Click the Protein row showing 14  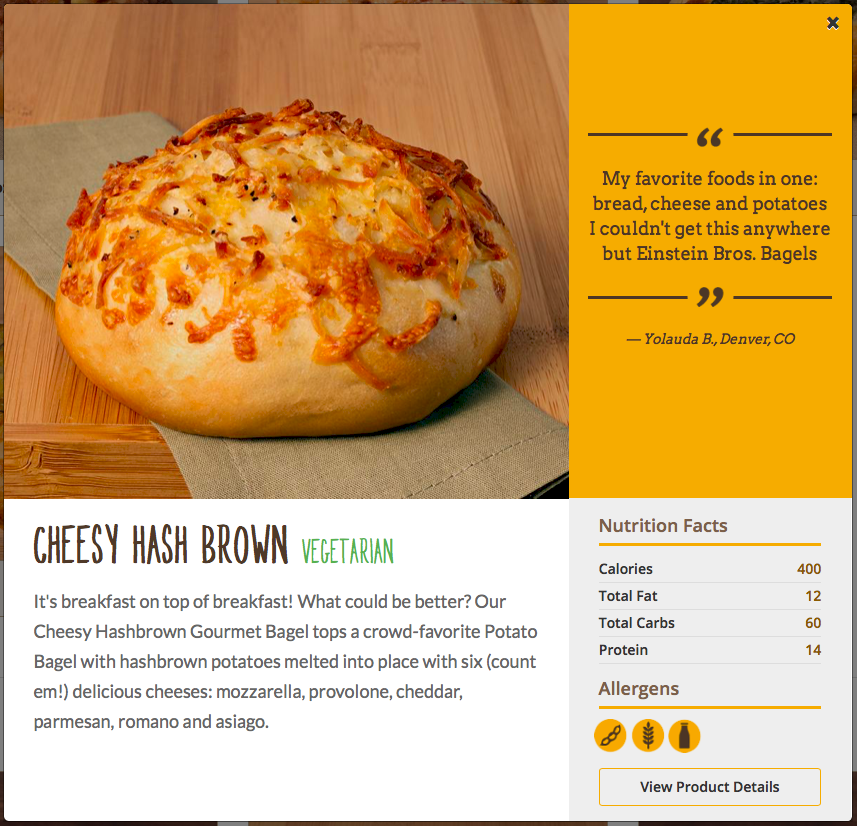[x=709, y=650]
